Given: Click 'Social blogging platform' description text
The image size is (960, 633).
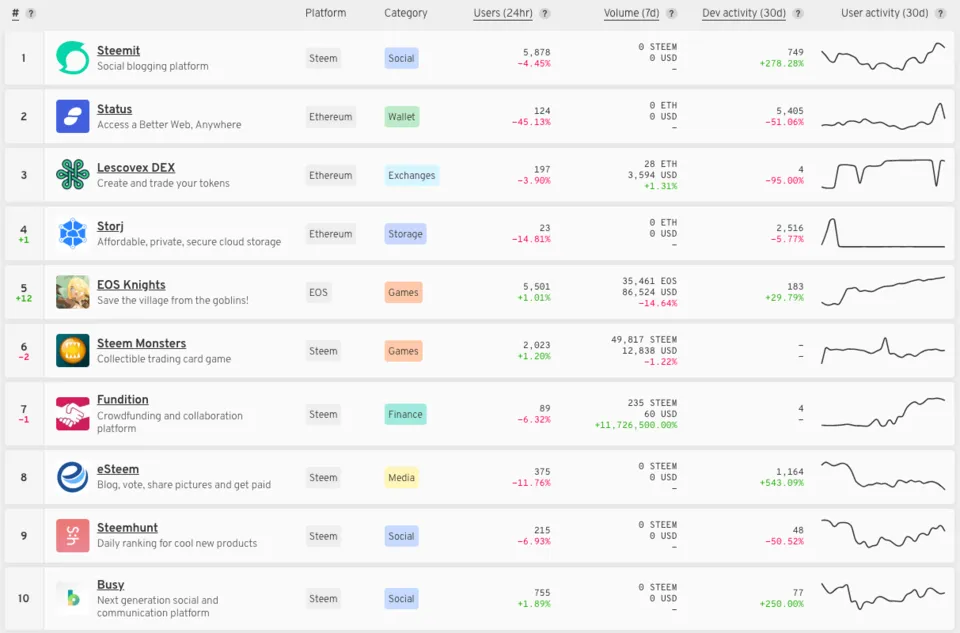Looking at the screenshot, I should (152, 66).
